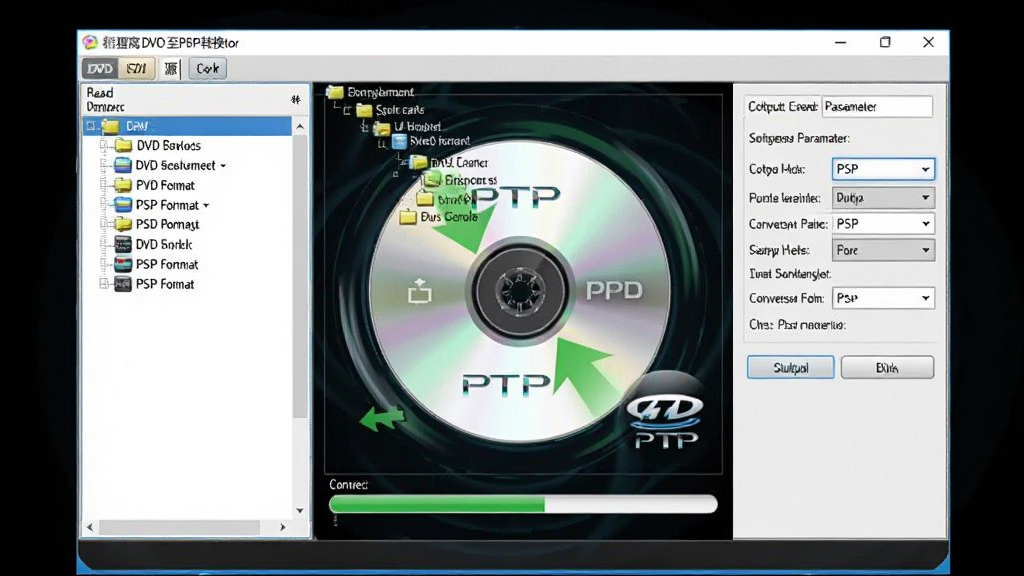
Task: Click the Dus Gerola label in the preview tree
Action: coord(449,217)
